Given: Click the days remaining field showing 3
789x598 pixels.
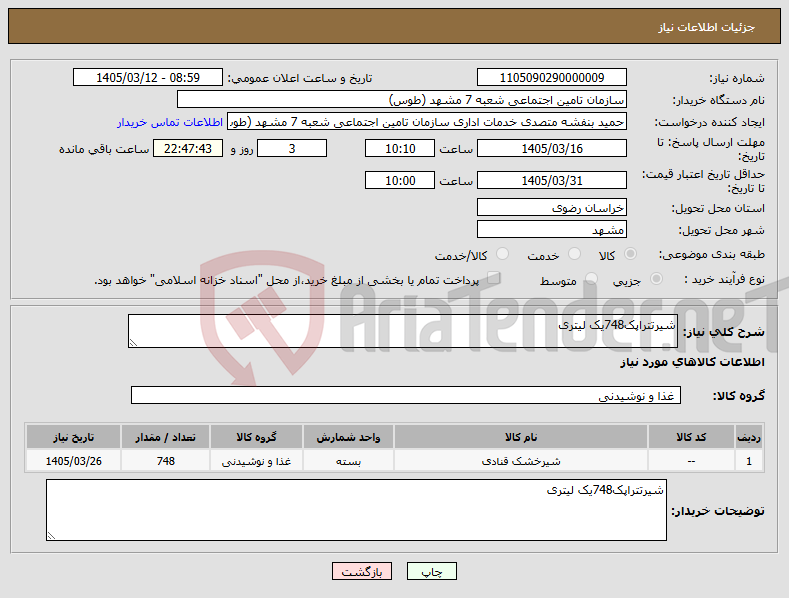Looking at the screenshot, I should point(292,148).
